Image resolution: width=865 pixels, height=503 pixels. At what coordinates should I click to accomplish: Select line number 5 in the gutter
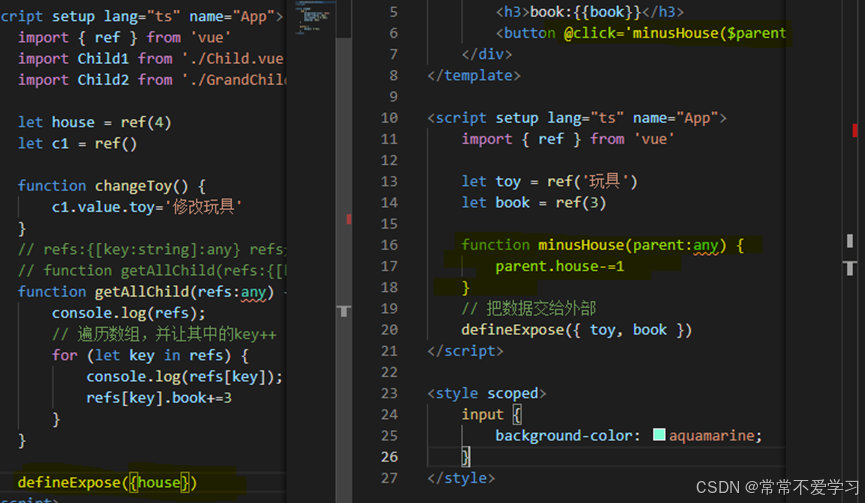393,12
